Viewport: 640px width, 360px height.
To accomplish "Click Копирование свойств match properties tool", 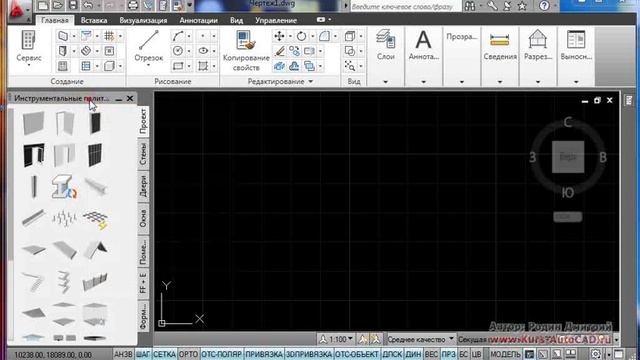I will tap(246, 51).
